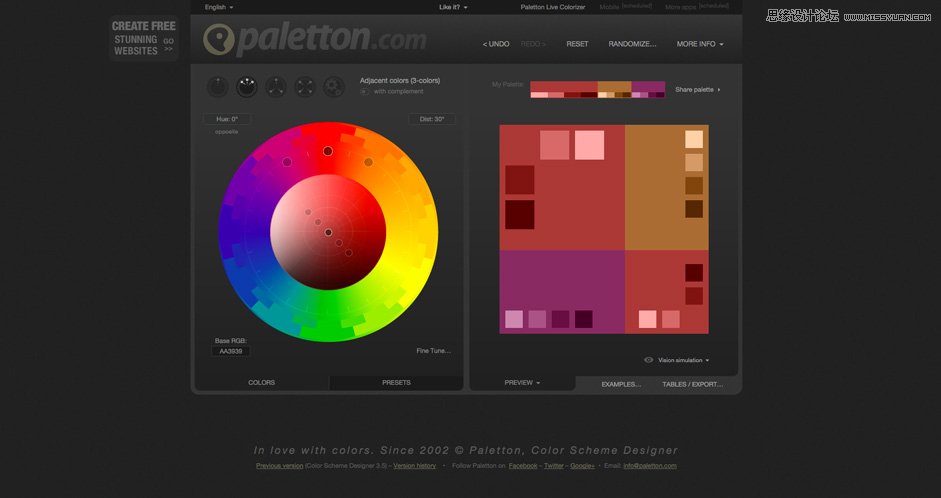
Task: Click the UNDO button
Action: (496, 44)
